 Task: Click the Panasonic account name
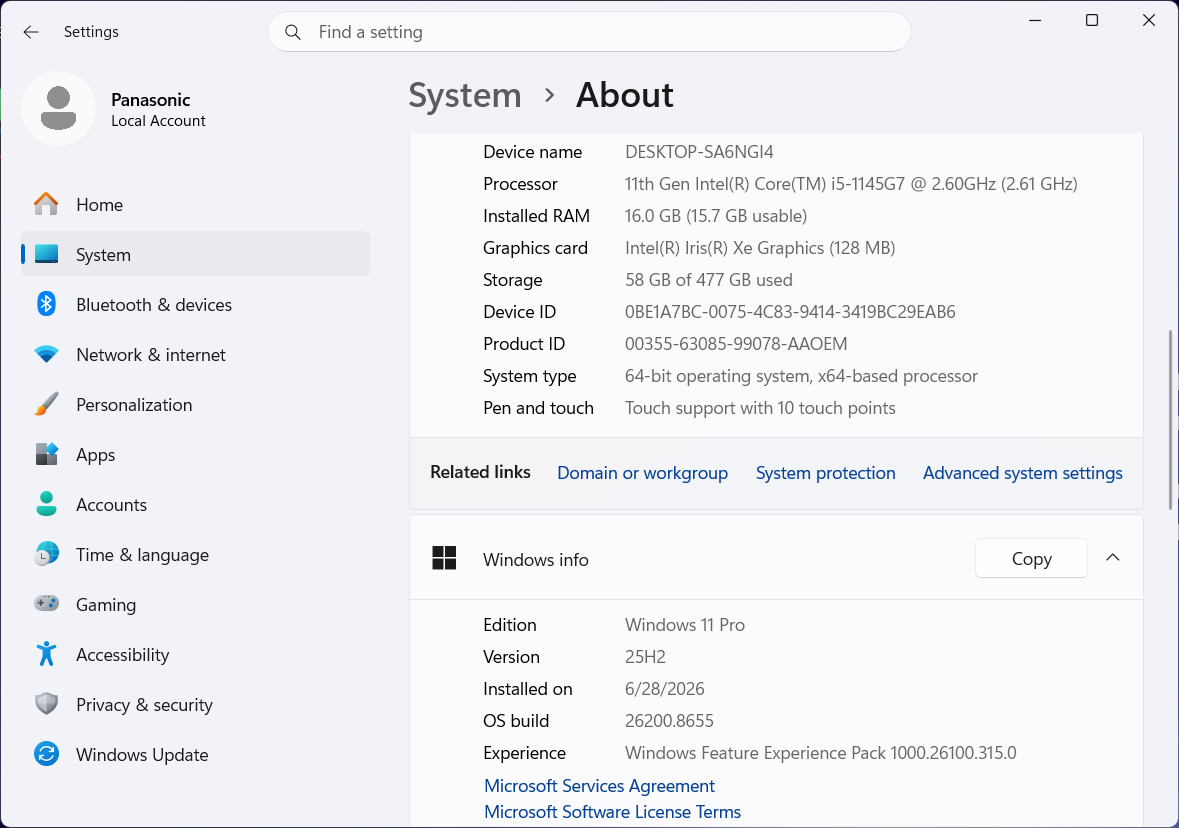coord(150,99)
